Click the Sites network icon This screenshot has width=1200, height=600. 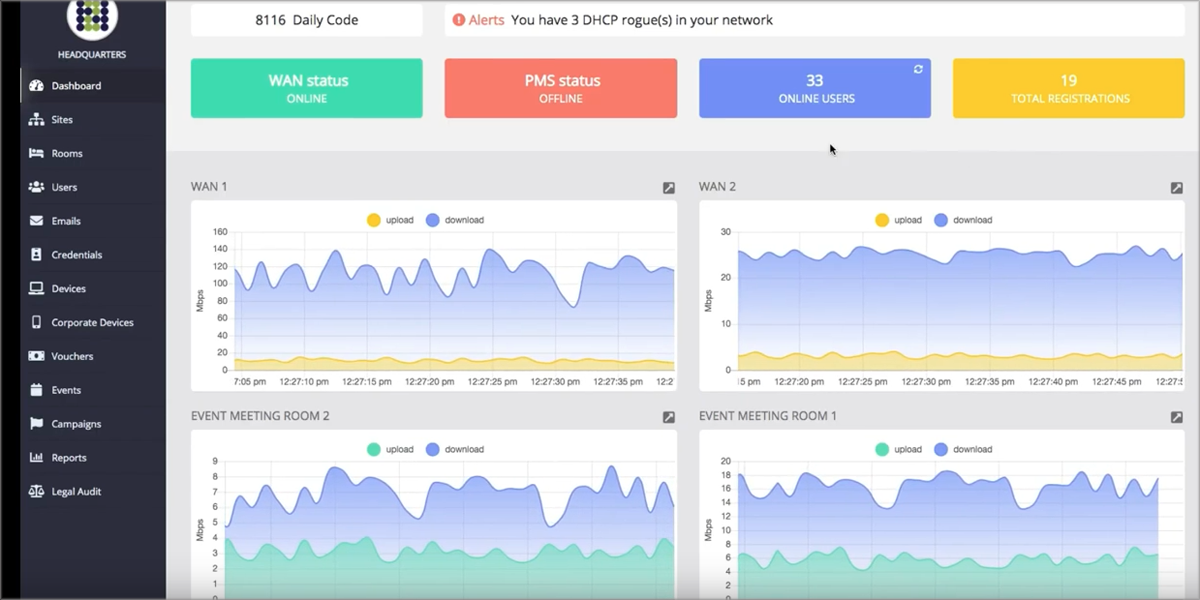[x=37, y=120]
